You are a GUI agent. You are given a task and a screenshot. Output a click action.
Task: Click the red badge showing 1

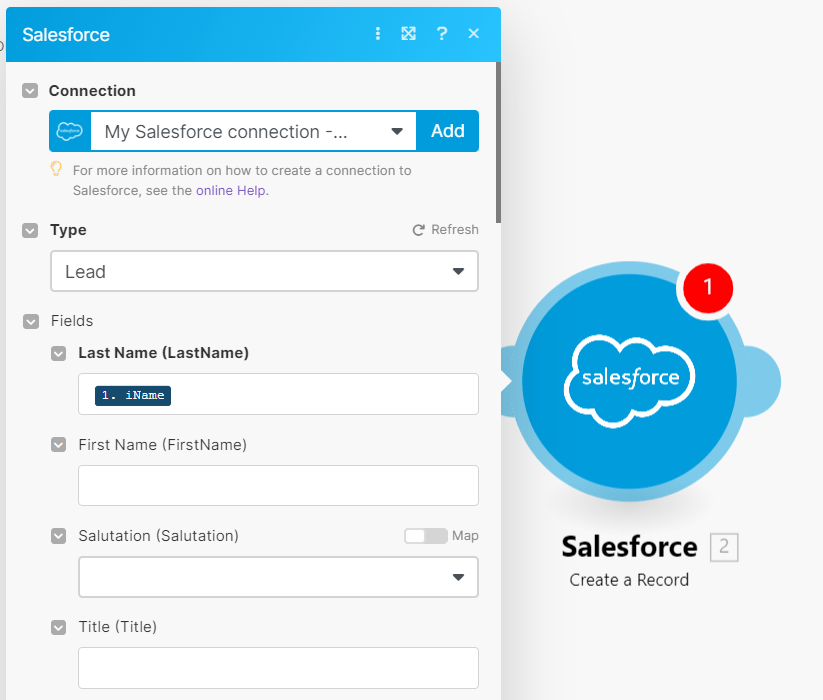point(708,288)
